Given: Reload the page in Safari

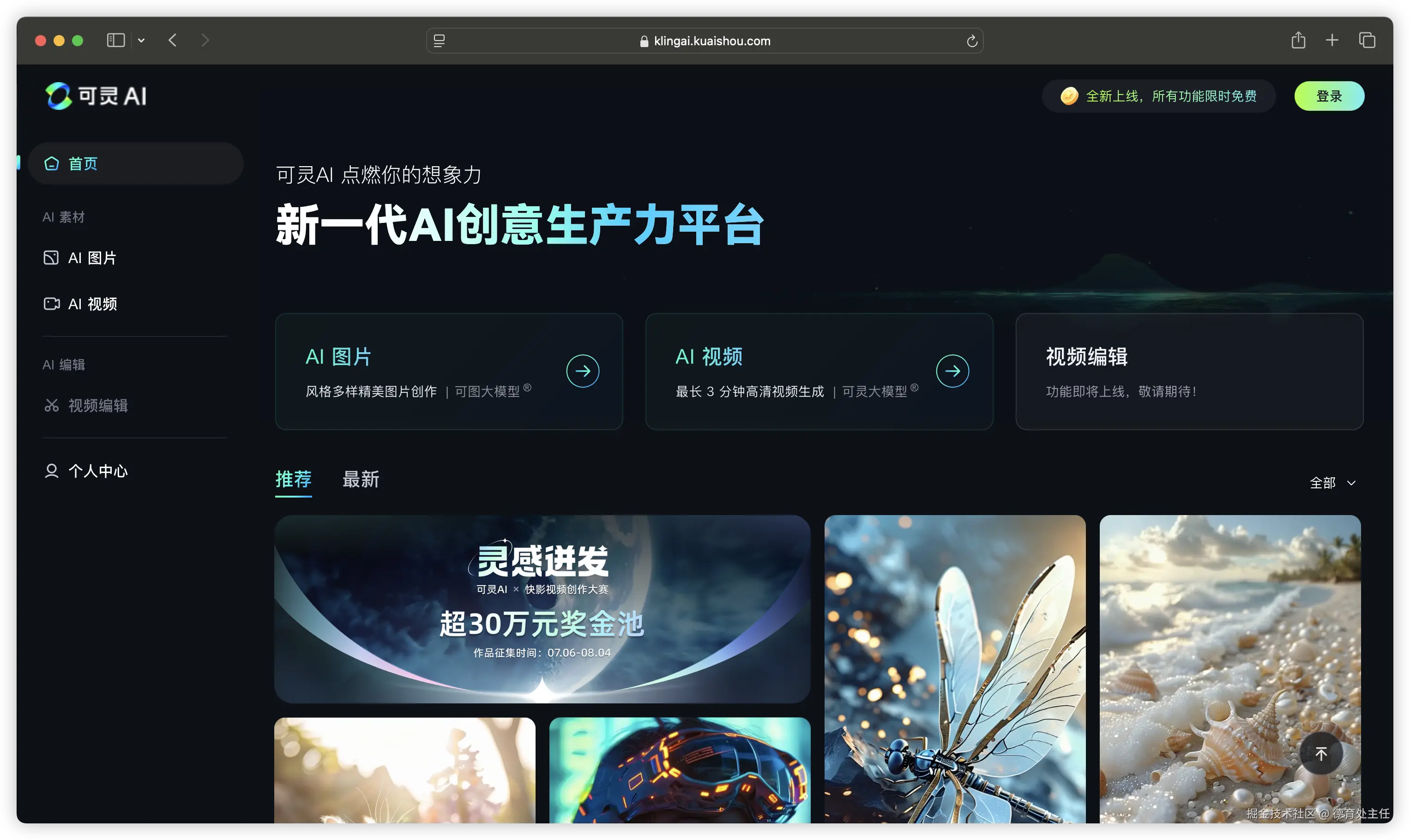Looking at the screenshot, I should (971, 41).
